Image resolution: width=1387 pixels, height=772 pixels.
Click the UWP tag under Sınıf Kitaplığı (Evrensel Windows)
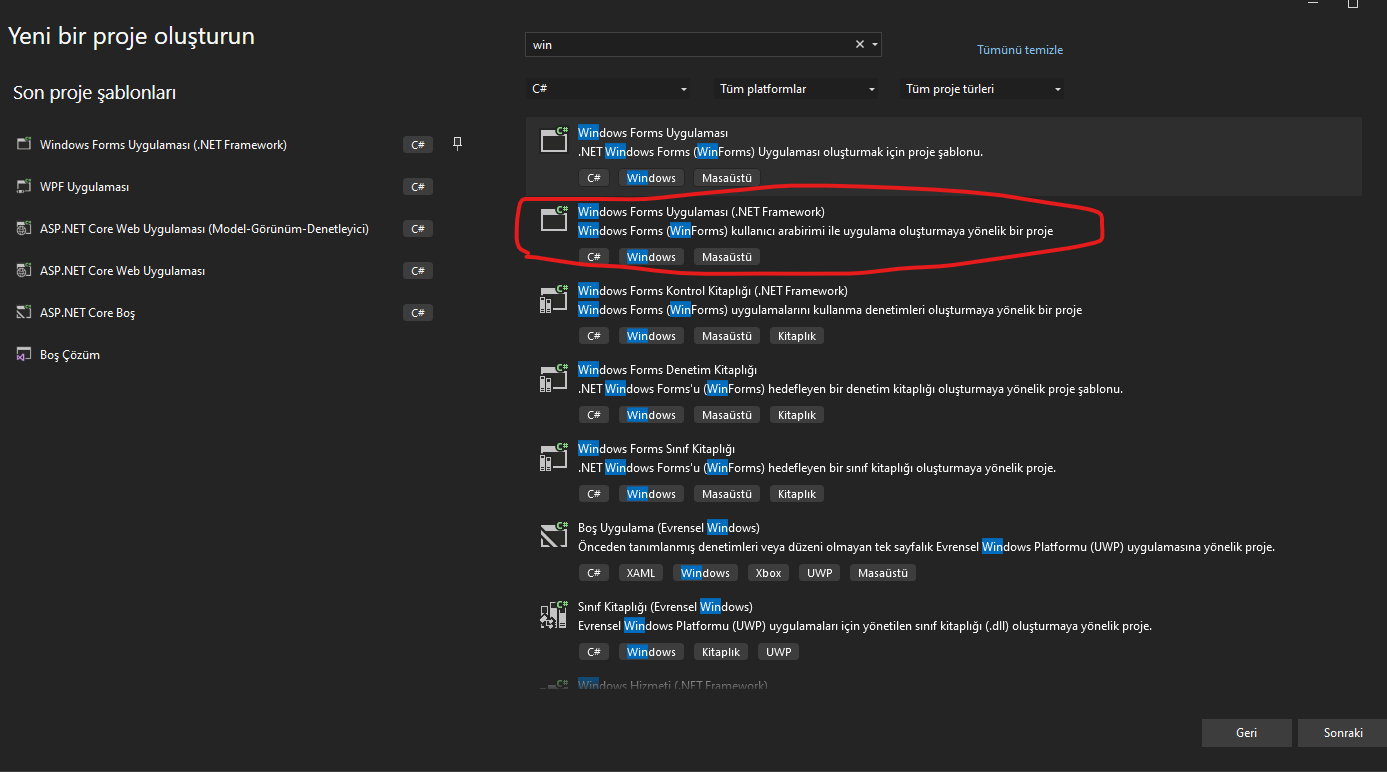778,652
